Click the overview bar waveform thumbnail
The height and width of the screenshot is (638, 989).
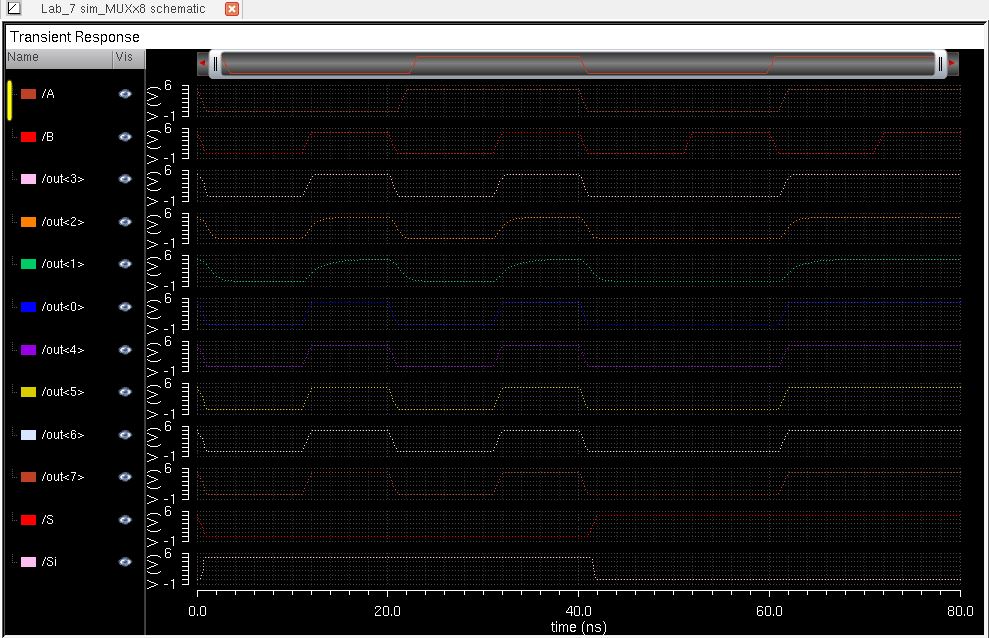pyautogui.click(x=578, y=64)
